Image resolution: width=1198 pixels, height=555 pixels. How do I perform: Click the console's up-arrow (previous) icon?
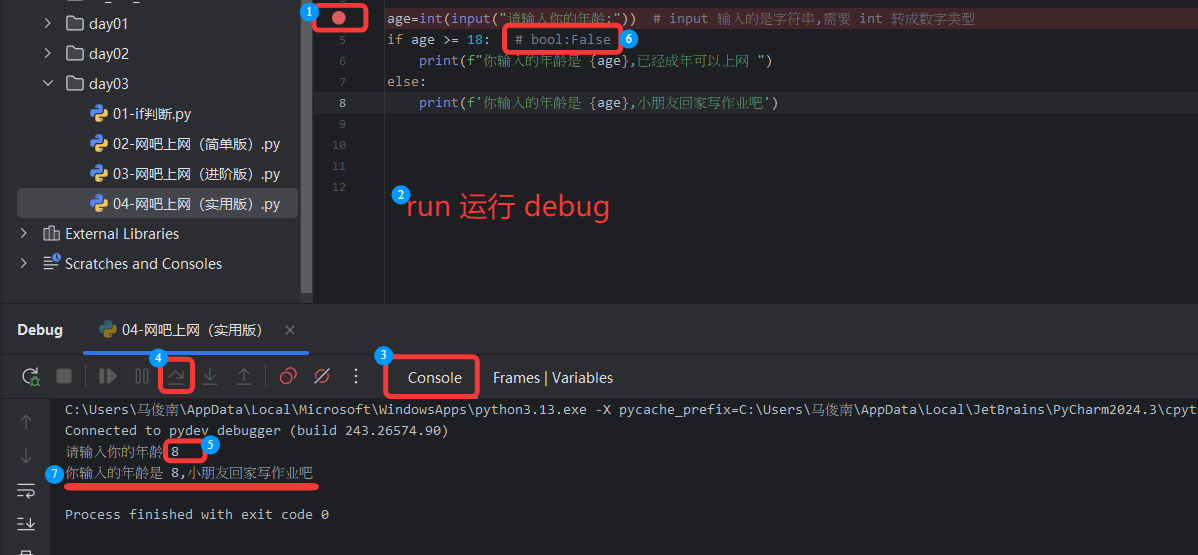[26, 422]
